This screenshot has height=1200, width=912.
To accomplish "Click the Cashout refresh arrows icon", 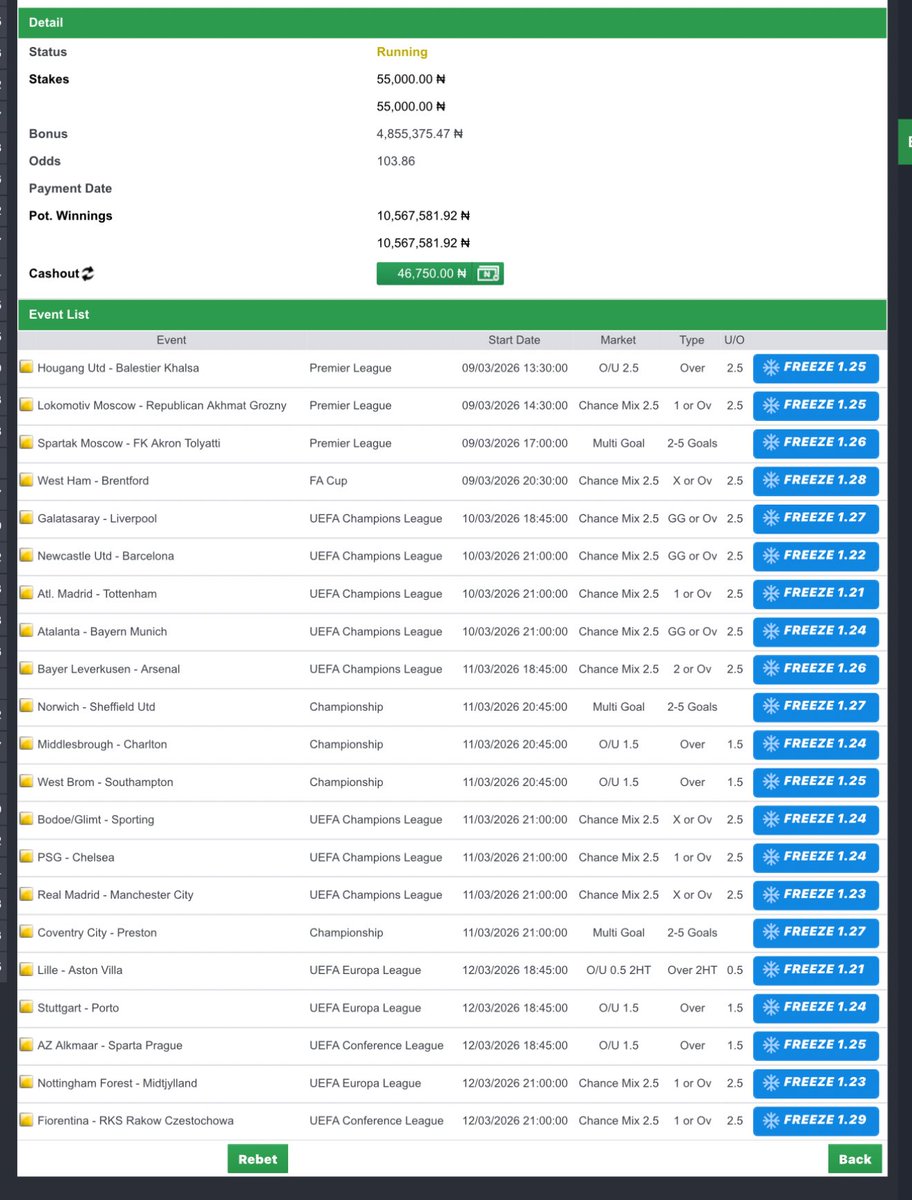I will [x=88, y=273].
